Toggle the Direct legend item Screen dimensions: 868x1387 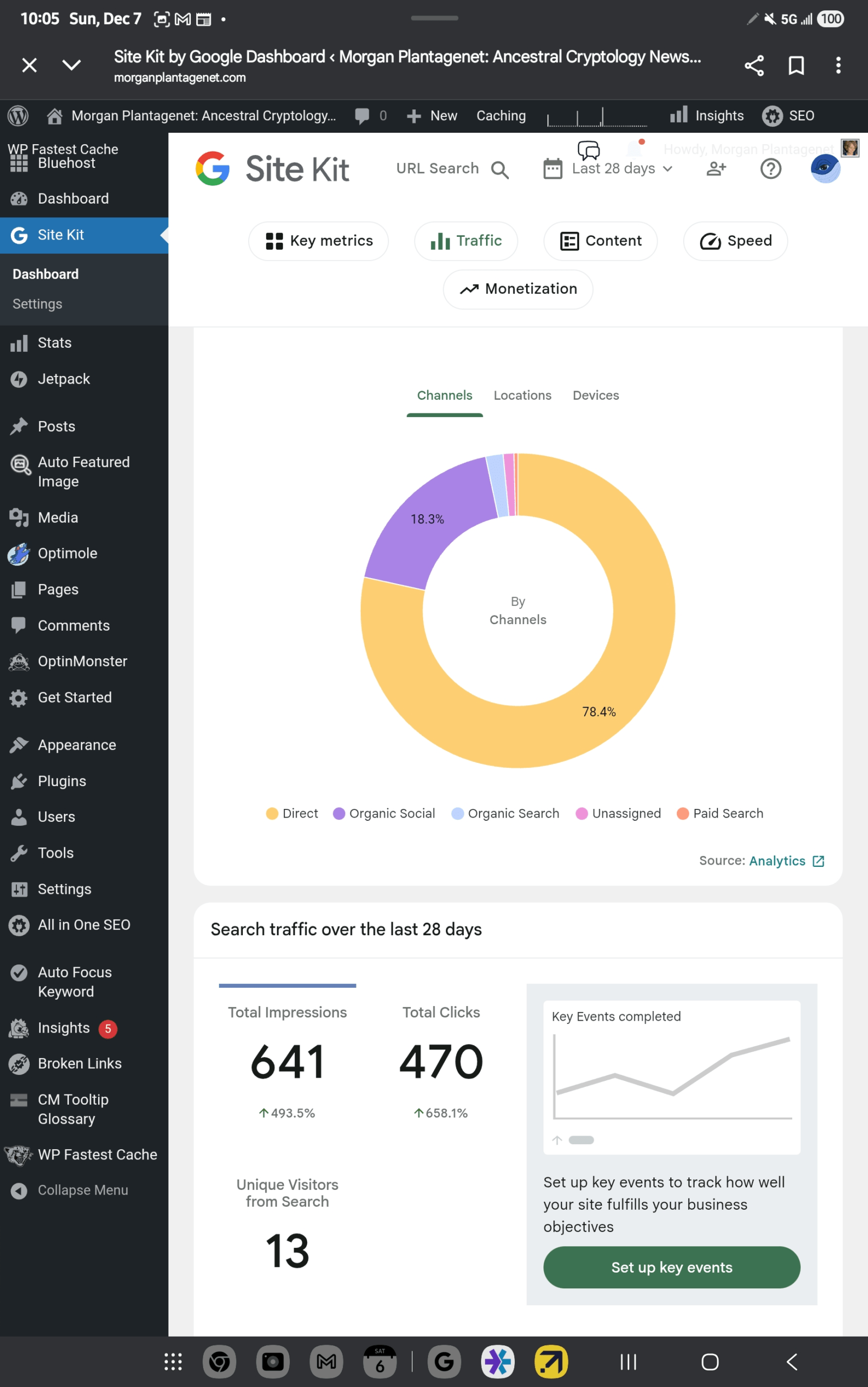tap(292, 813)
